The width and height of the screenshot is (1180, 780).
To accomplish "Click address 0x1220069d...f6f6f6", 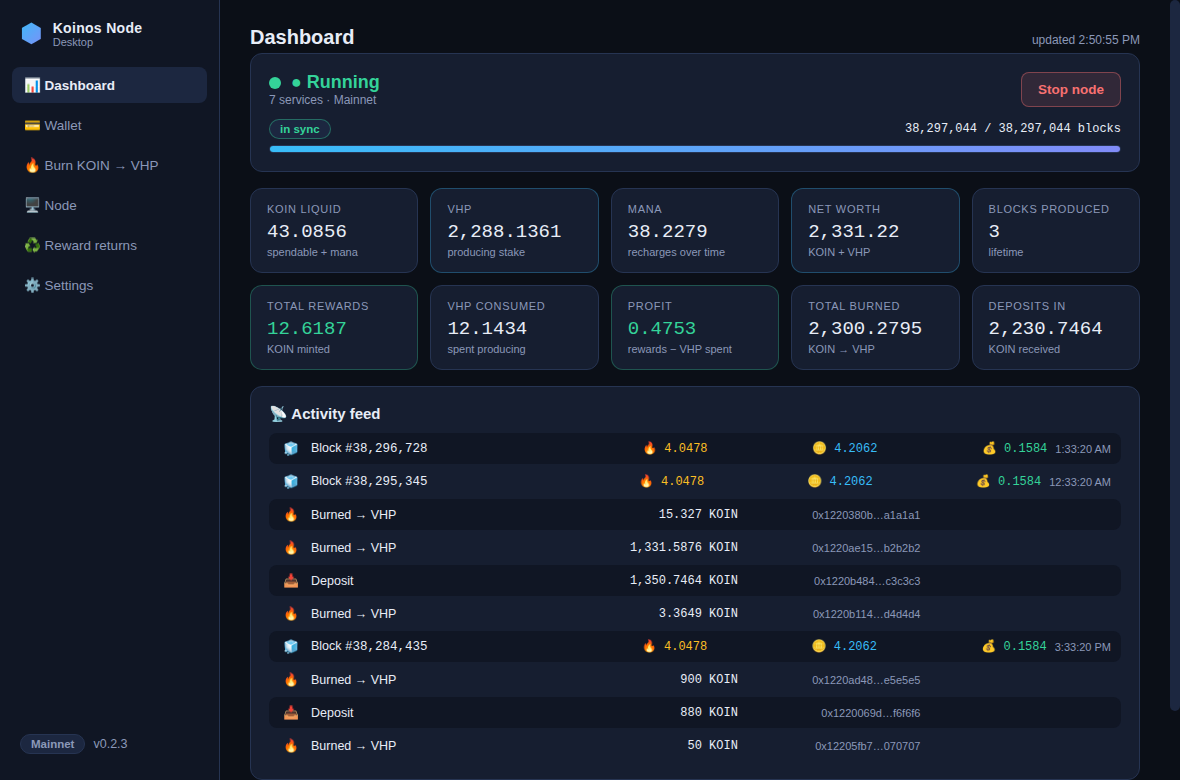I will (871, 713).
